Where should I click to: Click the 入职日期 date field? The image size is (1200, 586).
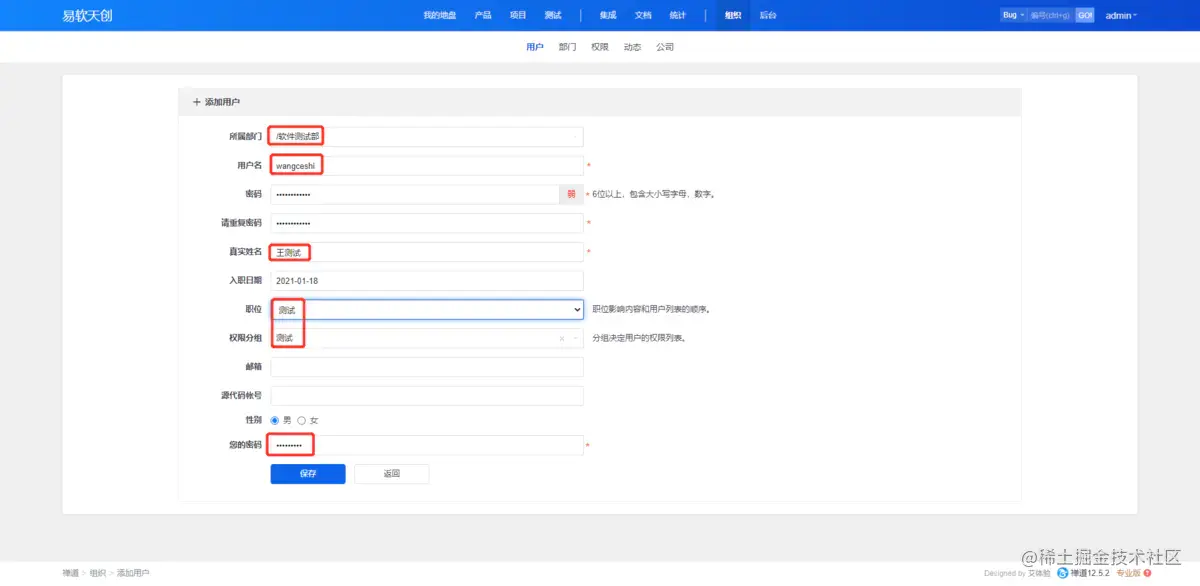[427, 281]
